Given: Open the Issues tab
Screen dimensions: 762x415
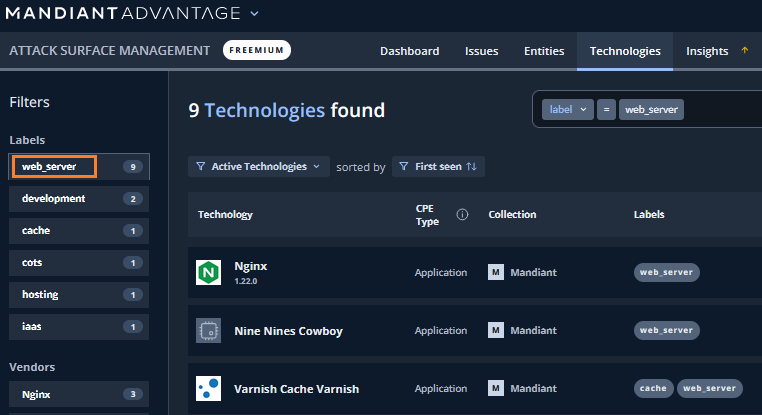Looking at the screenshot, I should [481, 51].
